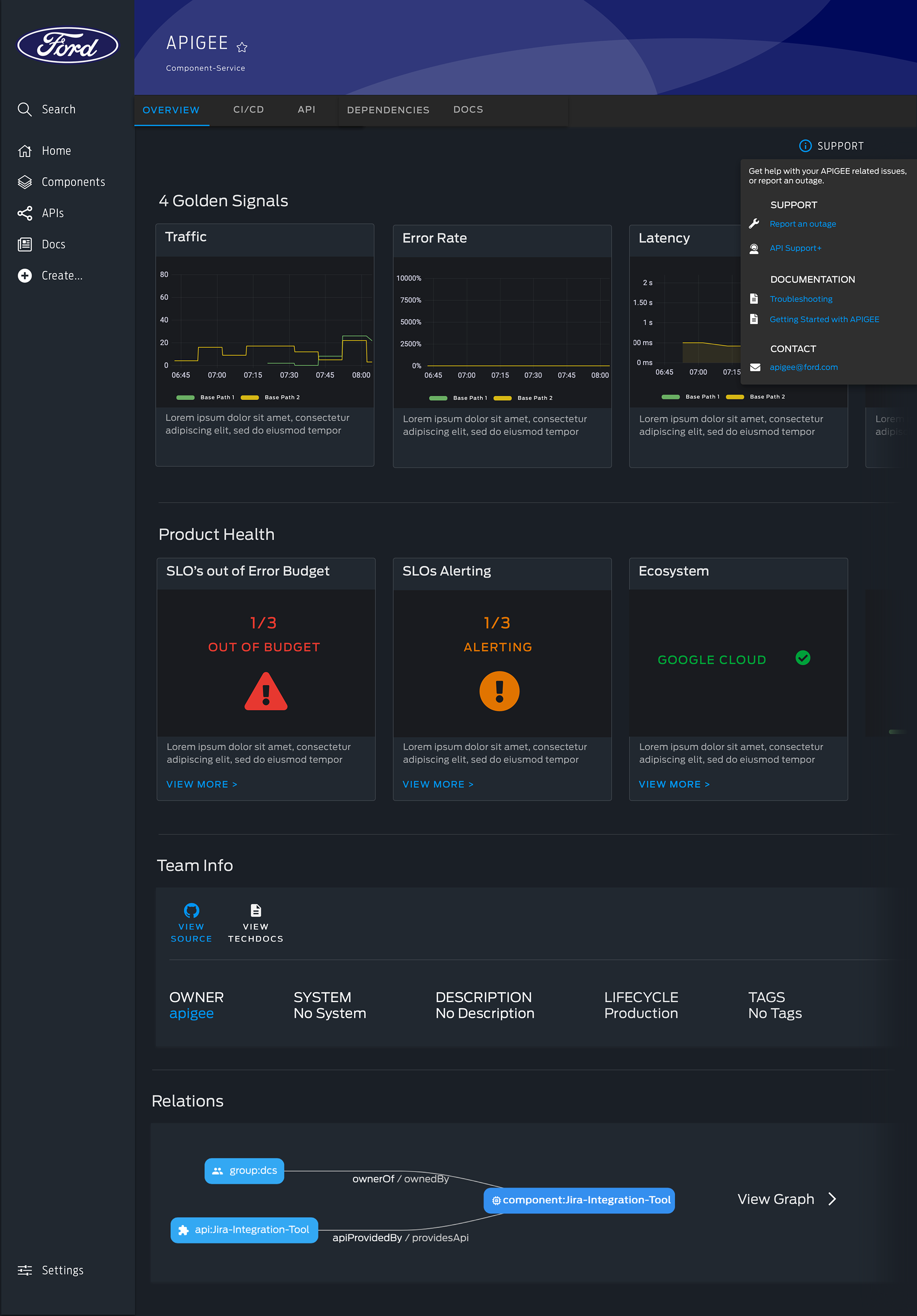Click the No System value

click(330, 1013)
